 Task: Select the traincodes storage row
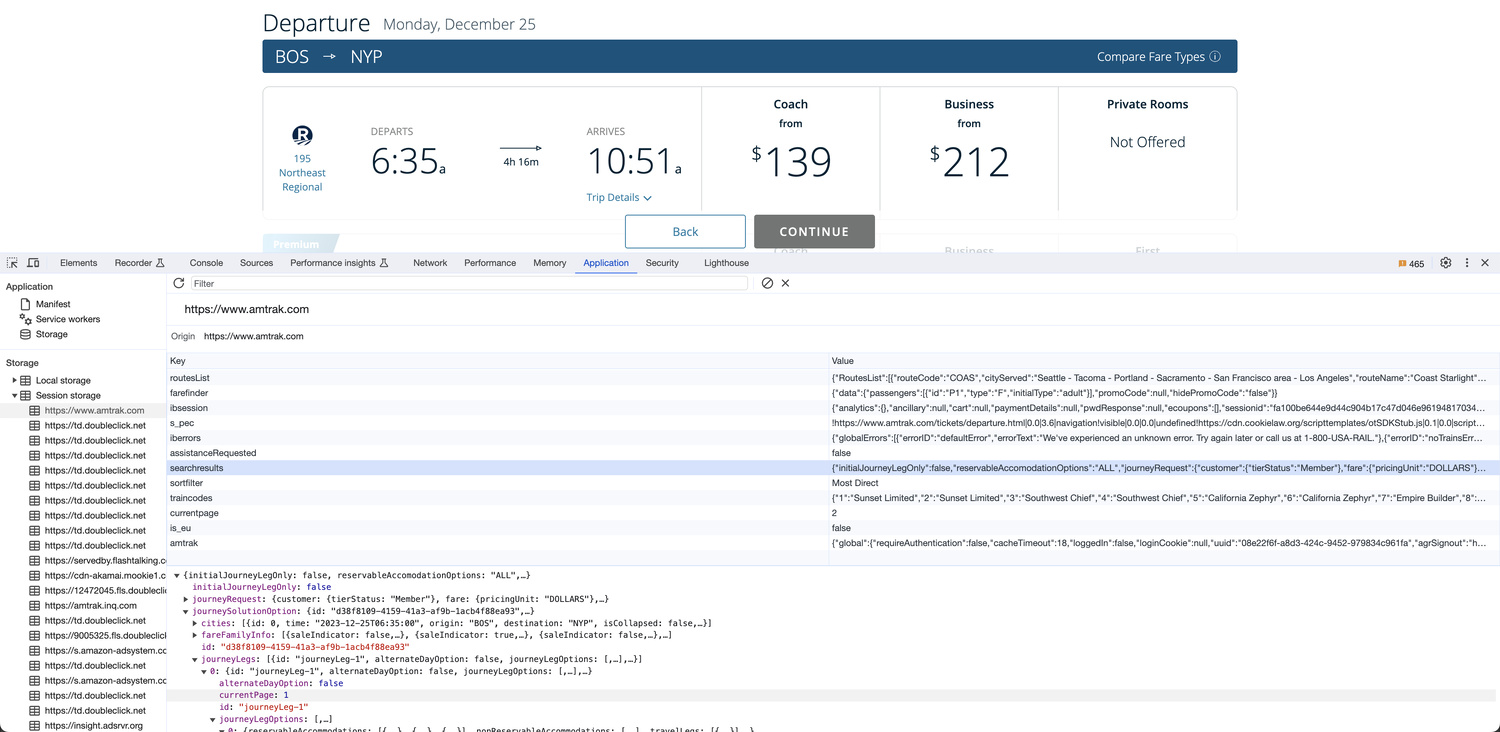coord(833,498)
